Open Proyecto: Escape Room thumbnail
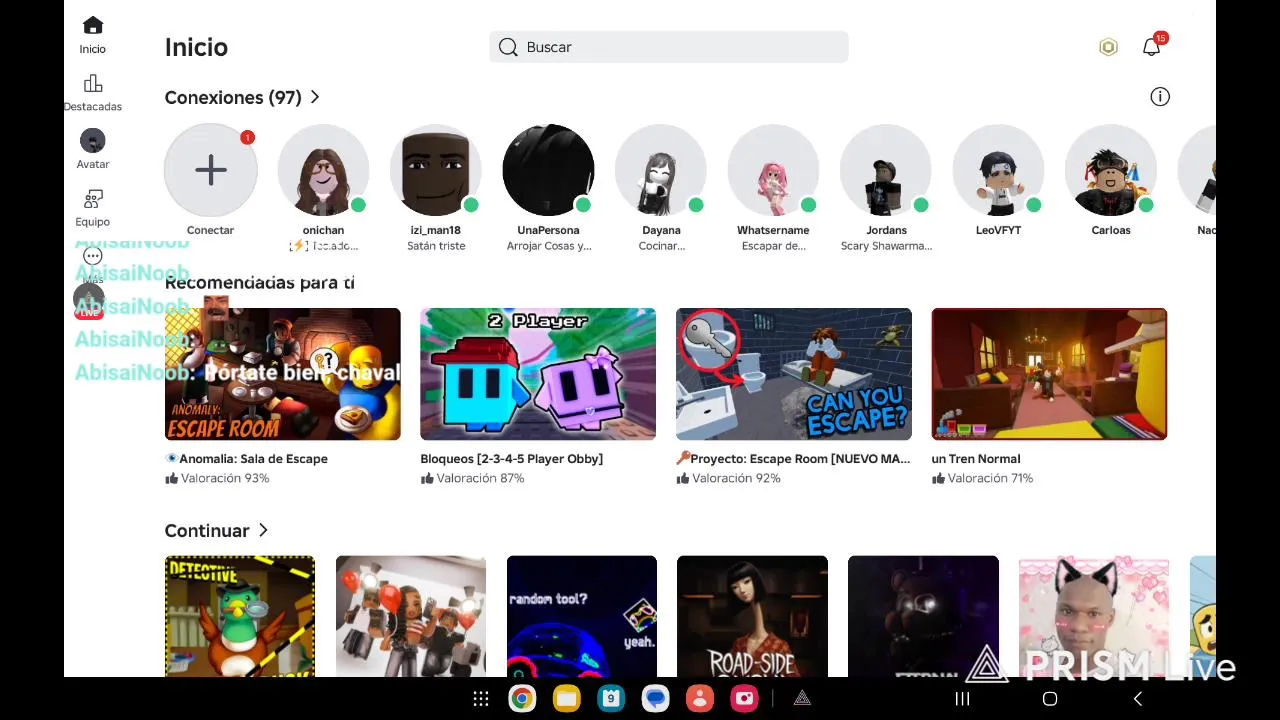The image size is (1280, 720). tap(794, 374)
